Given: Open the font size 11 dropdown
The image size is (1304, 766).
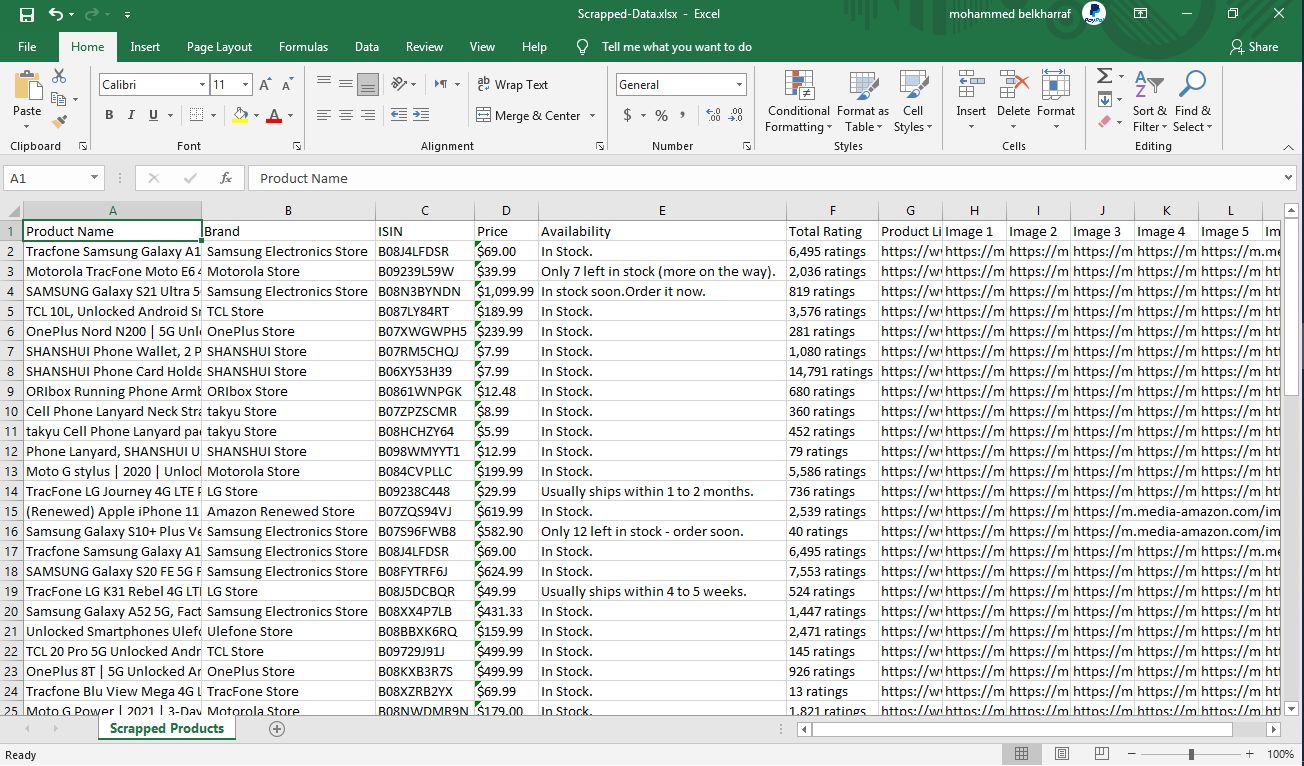Looking at the screenshot, I should pos(246,85).
